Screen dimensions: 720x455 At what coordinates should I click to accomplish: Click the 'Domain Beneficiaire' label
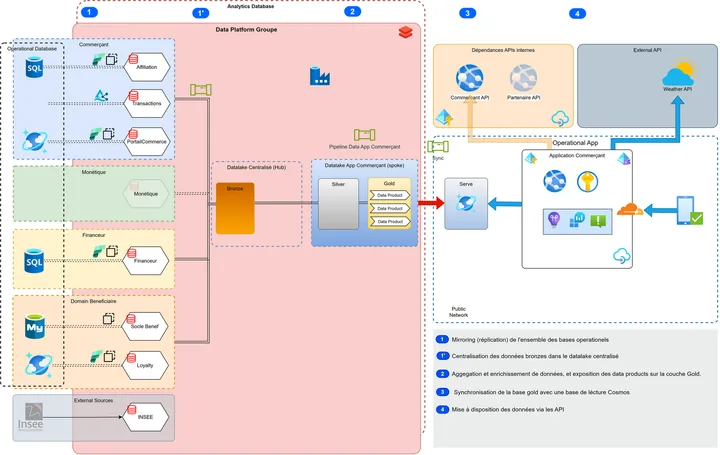(x=93, y=301)
